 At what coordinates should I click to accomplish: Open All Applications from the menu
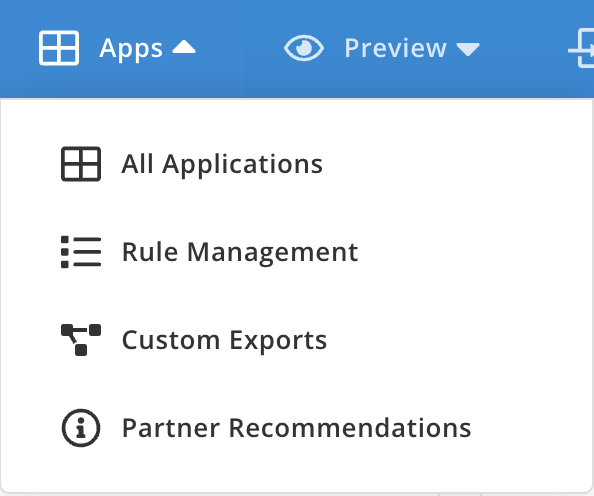pos(222,164)
